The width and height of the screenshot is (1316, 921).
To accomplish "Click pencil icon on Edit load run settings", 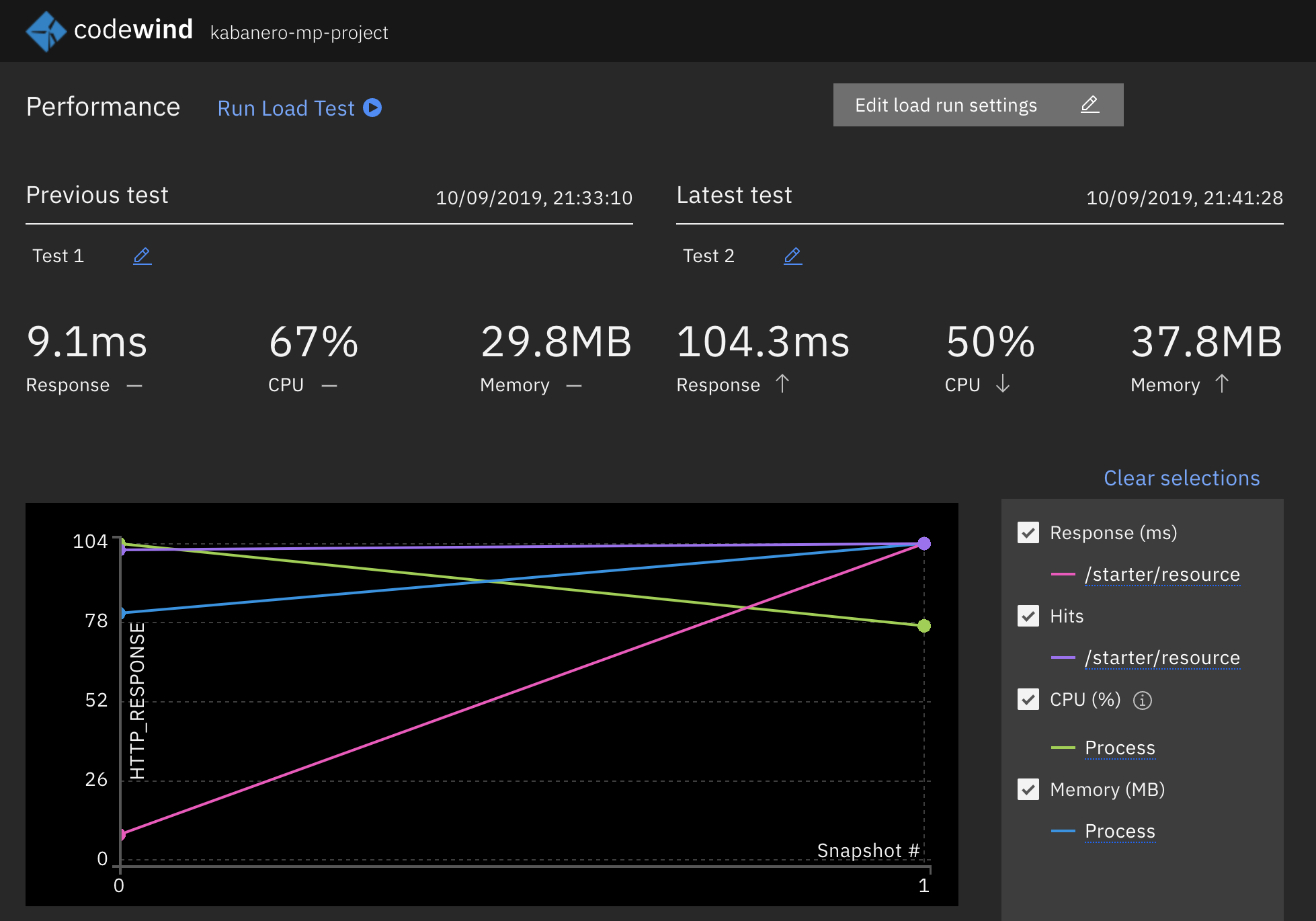I will (x=1089, y=105).
